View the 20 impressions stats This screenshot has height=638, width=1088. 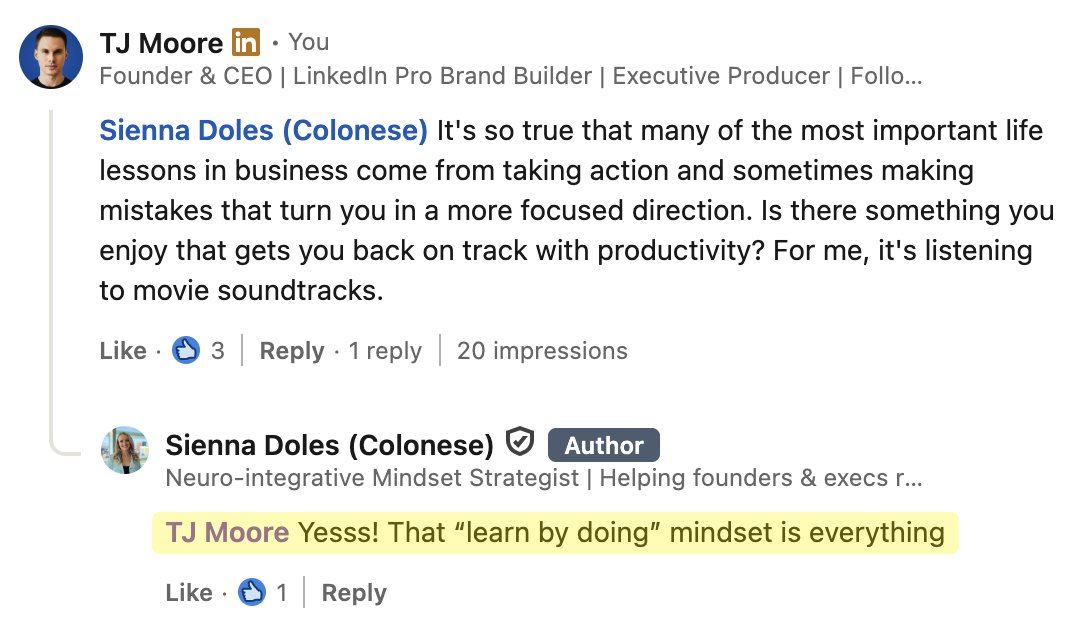pyautogui.click(x=542, y=351)
